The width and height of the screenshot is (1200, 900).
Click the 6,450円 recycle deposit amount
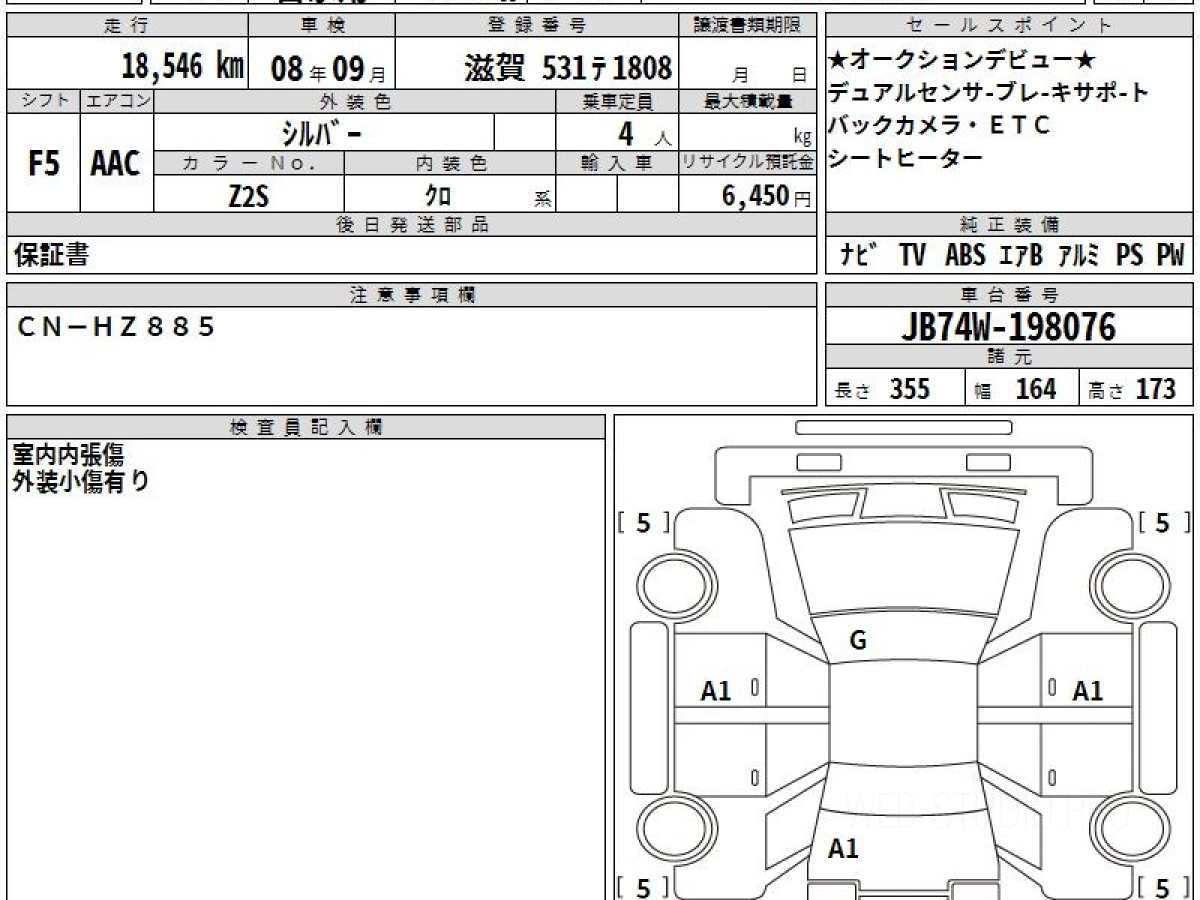coord(758,196)
